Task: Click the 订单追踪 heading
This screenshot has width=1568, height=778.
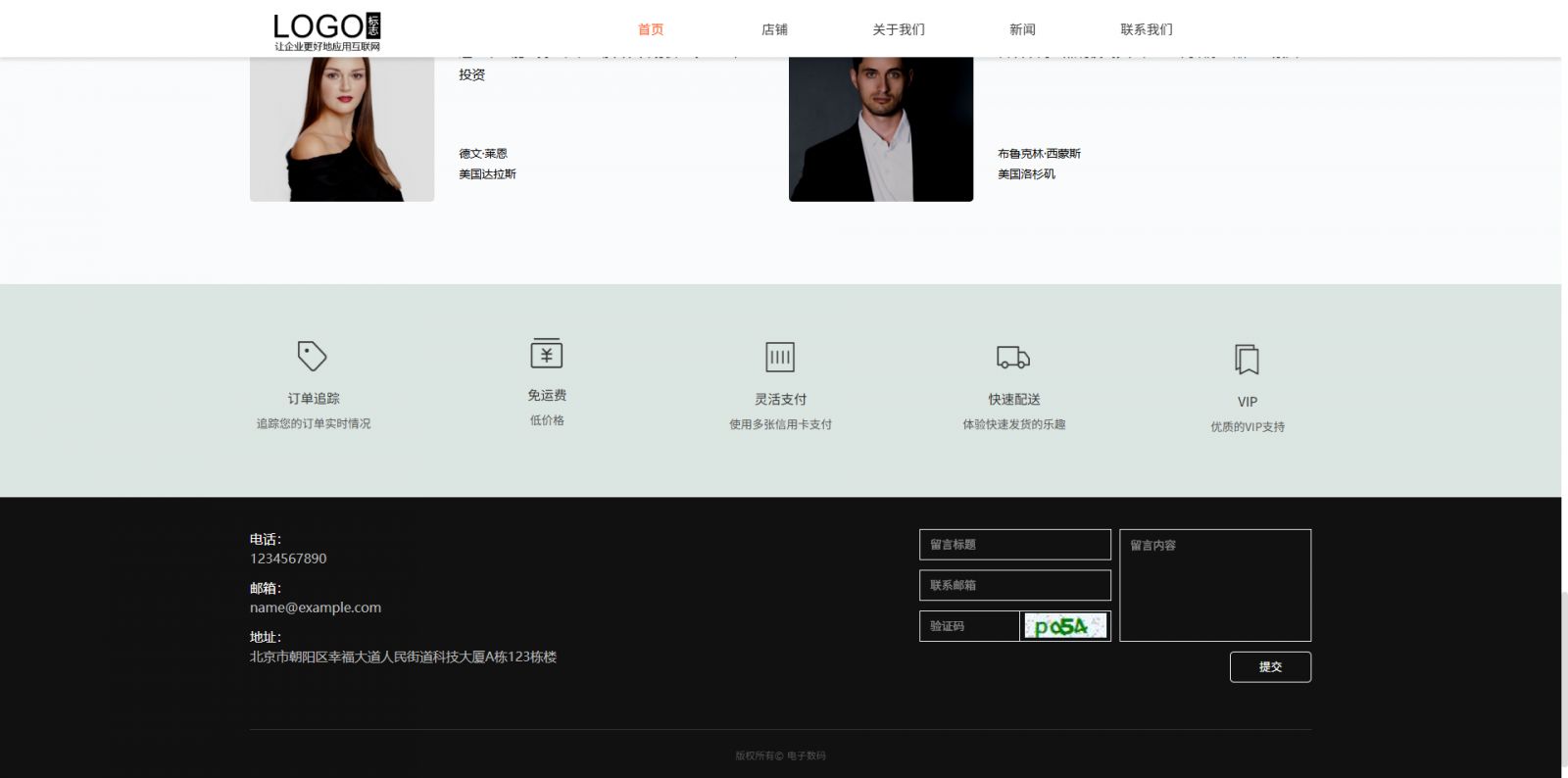Action: (314, 399)
